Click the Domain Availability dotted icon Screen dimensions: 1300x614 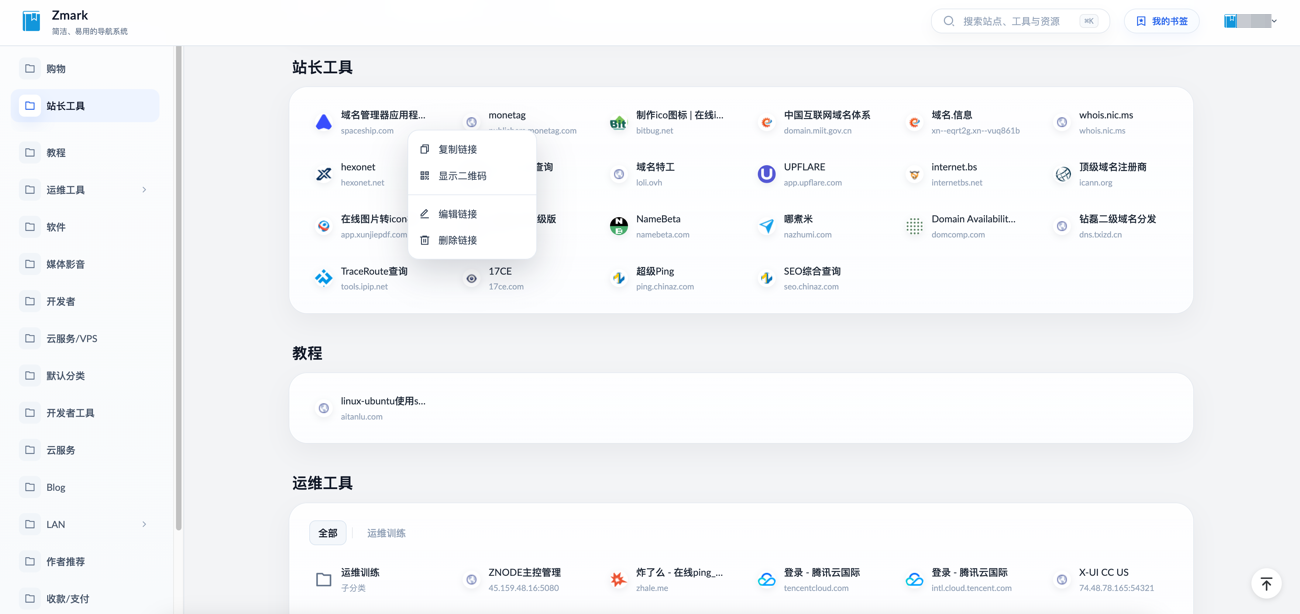[x=914, y=226]
